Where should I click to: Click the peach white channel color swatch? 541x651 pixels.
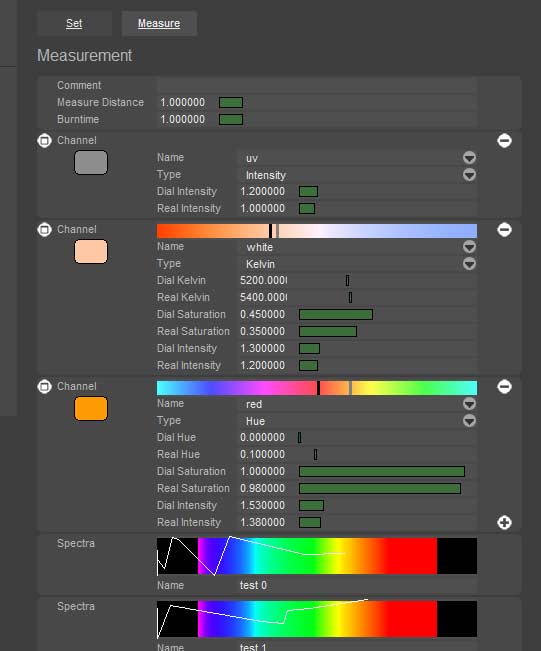91,251
